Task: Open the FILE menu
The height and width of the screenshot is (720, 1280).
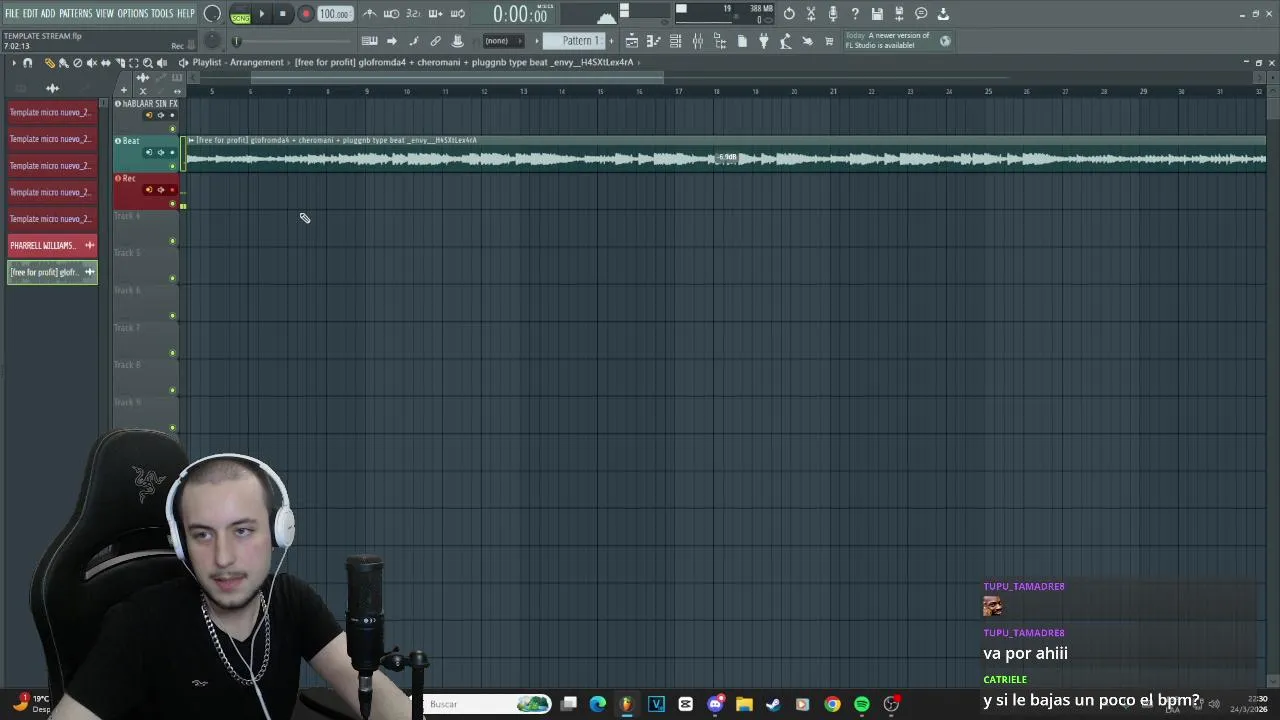Action: point(12,14)
